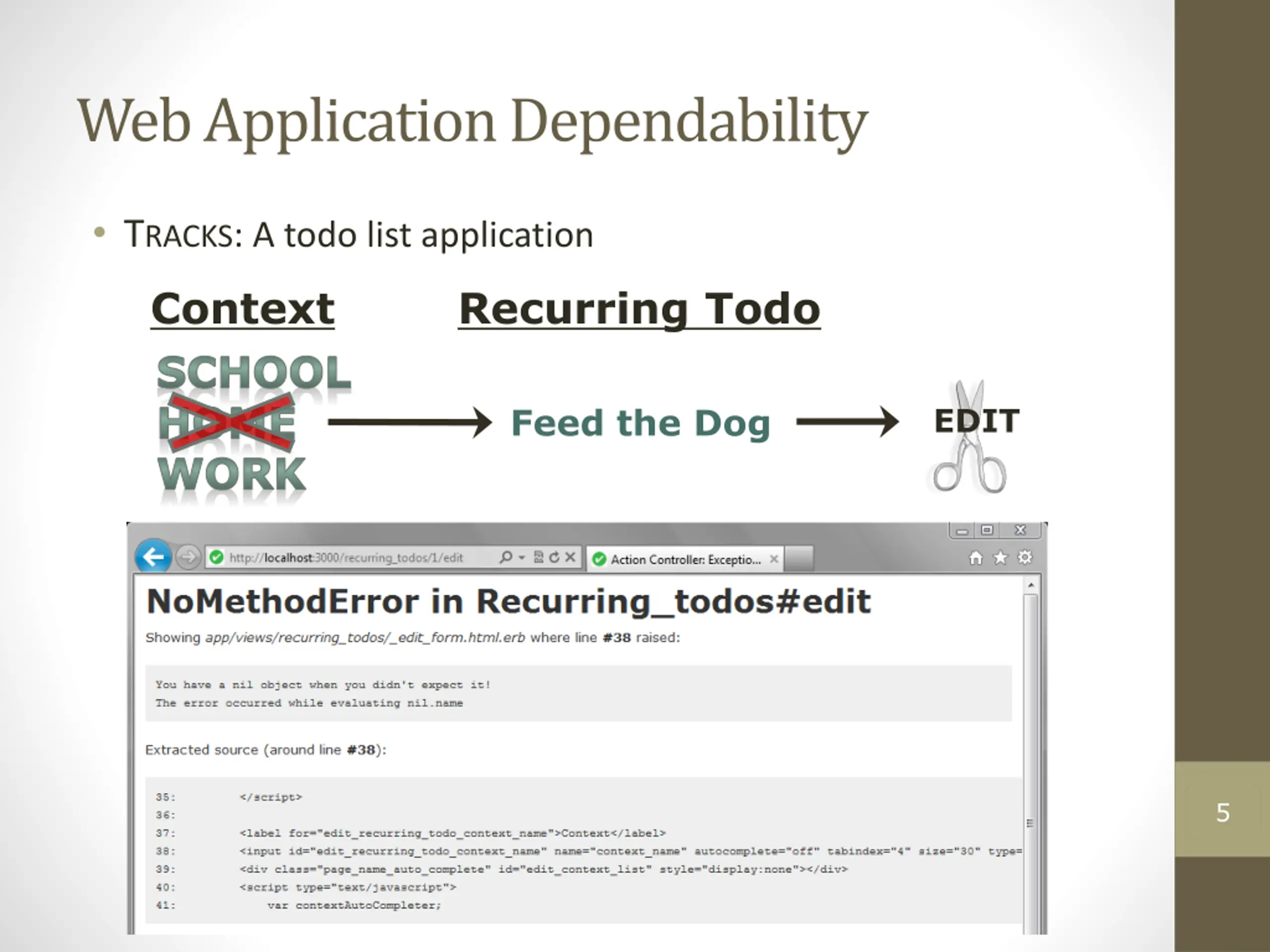Click 'The error occurred while evaluating nil.name' line
Screen dimensions: 1270x952
pyautogui.click(x=309, y=703)
